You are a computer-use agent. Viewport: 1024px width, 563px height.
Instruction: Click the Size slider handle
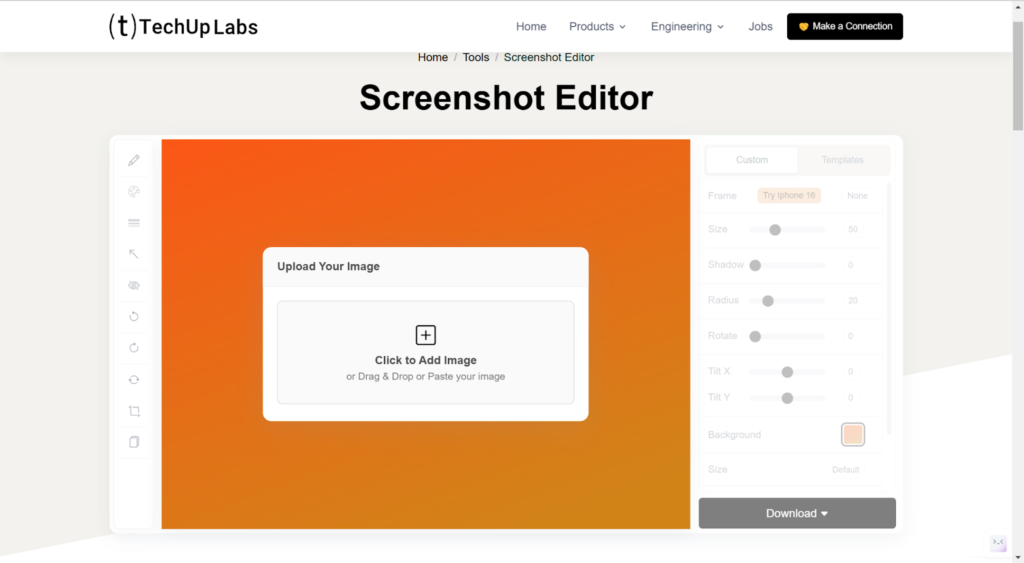click(x=775, y=230)
